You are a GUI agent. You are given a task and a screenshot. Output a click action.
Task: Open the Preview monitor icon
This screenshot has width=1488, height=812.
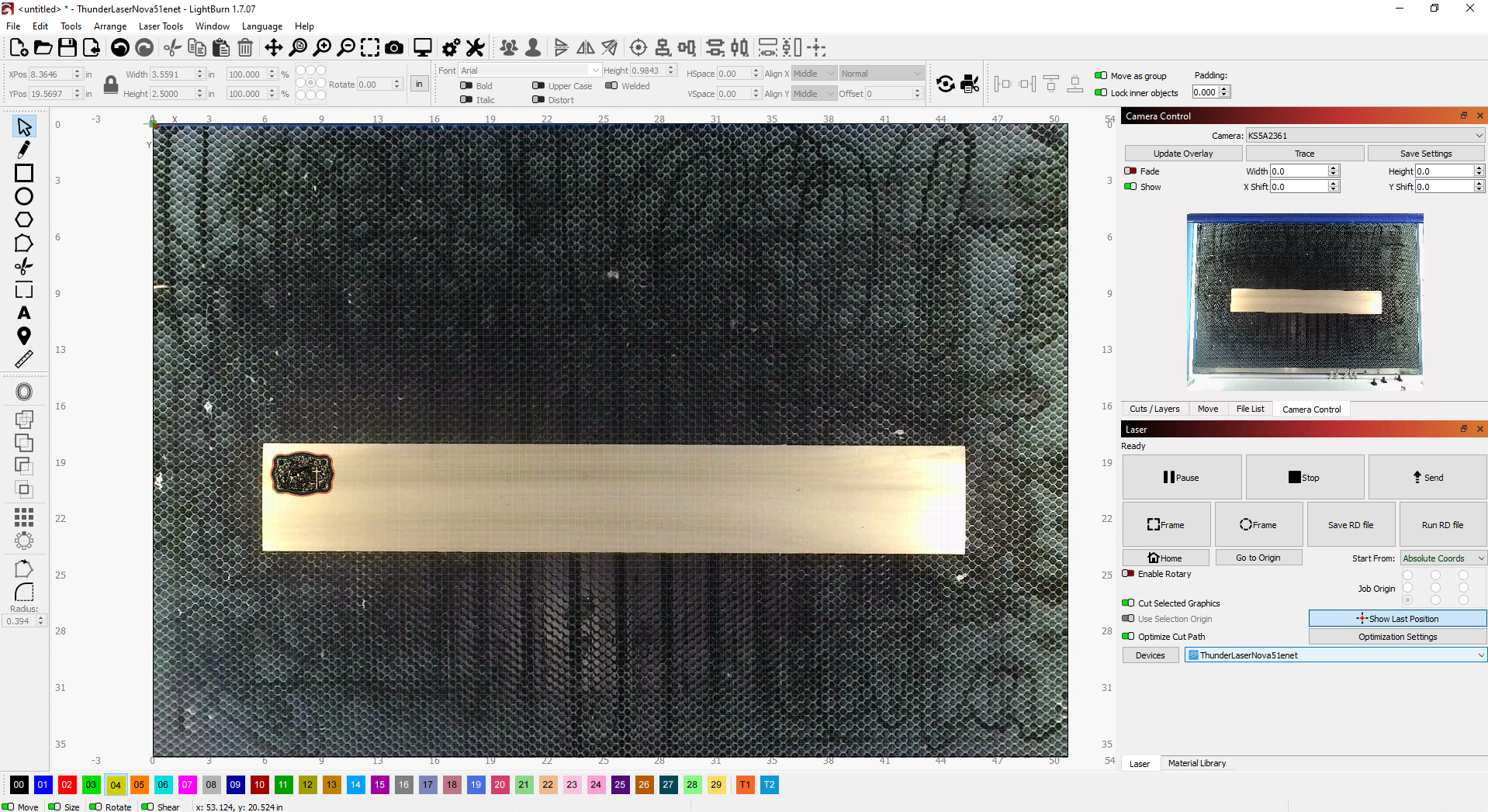pyautogui.click(x=423, y=48)
